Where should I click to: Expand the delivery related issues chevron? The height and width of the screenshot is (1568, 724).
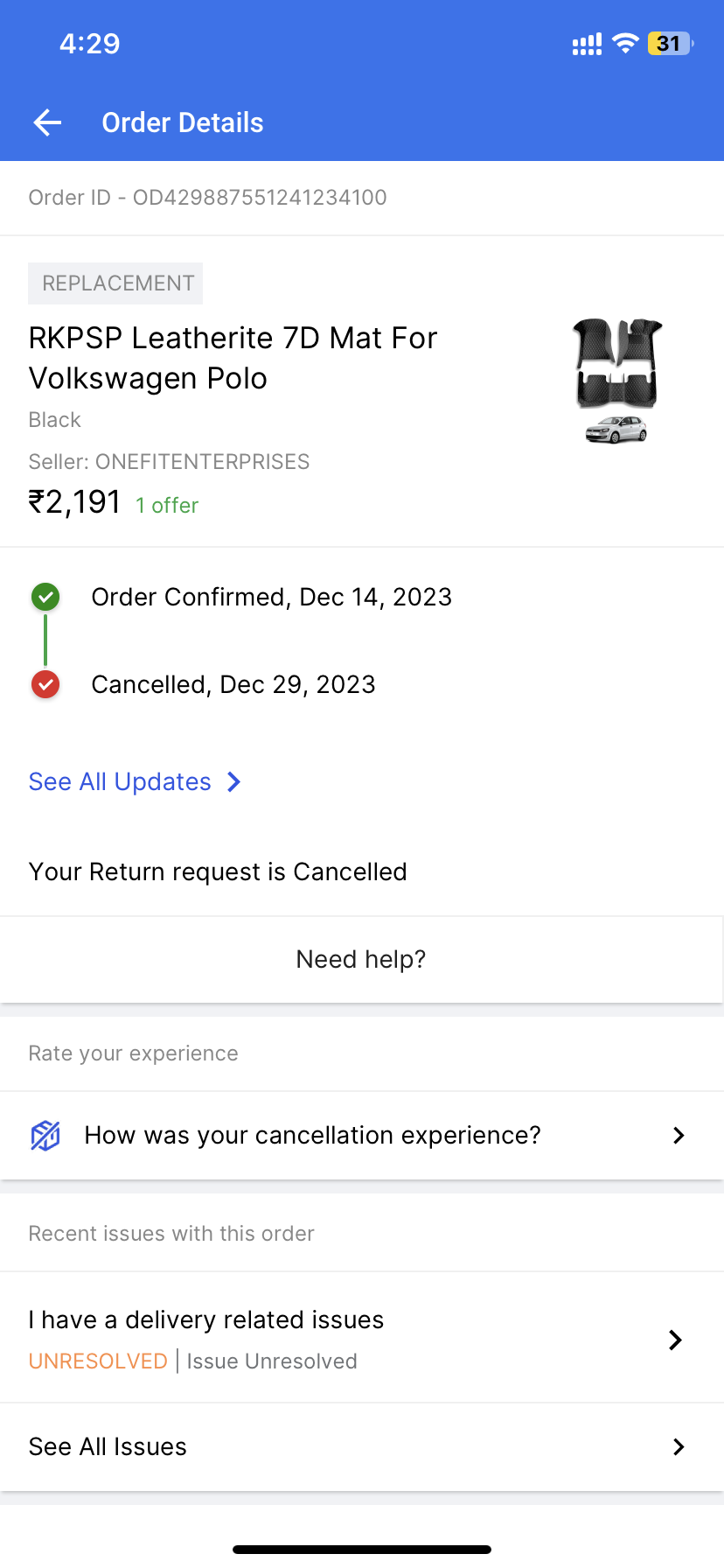tap(675, 1340)
